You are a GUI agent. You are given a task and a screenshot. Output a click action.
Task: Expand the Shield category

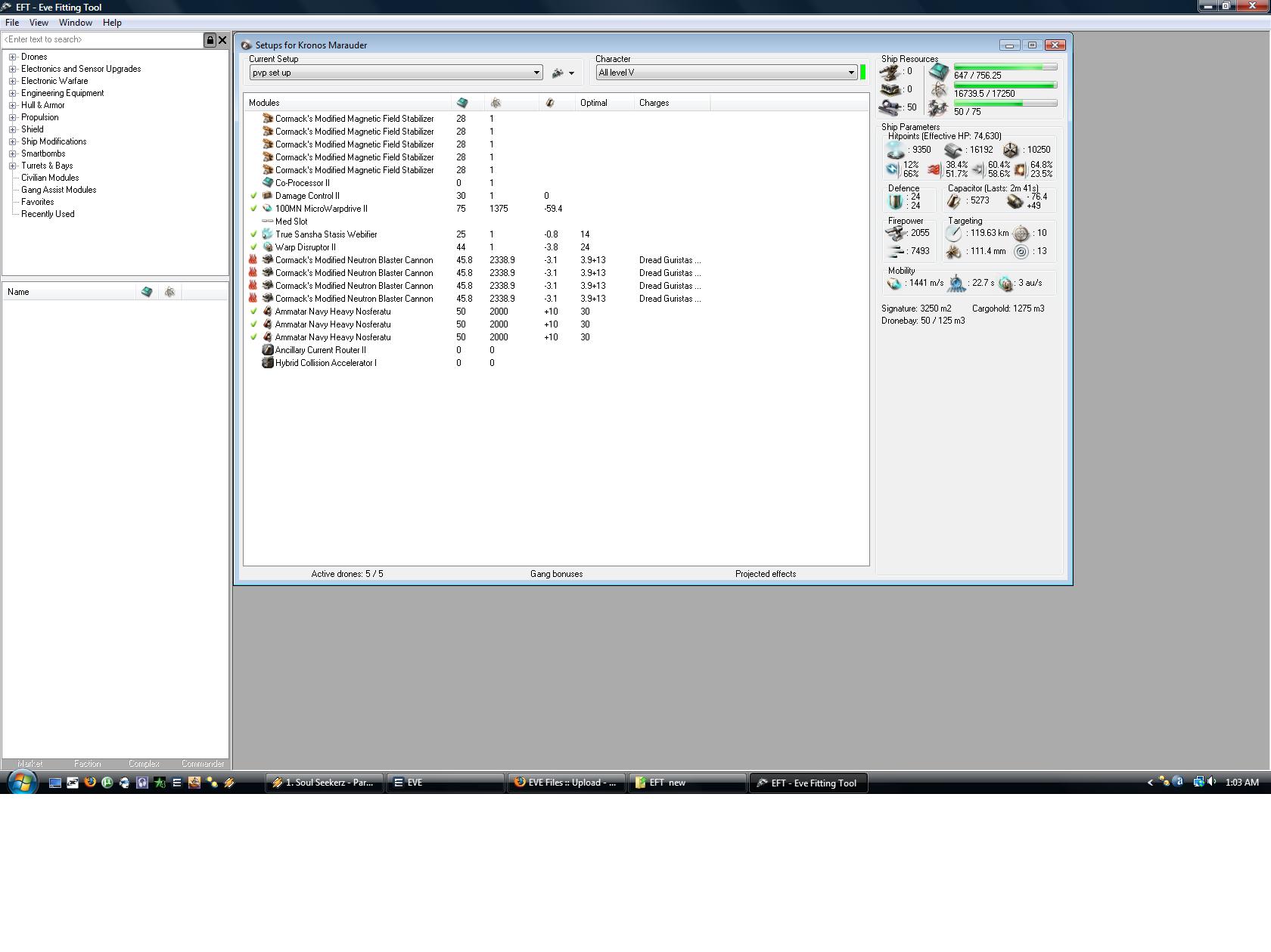[x=13, y=129]
